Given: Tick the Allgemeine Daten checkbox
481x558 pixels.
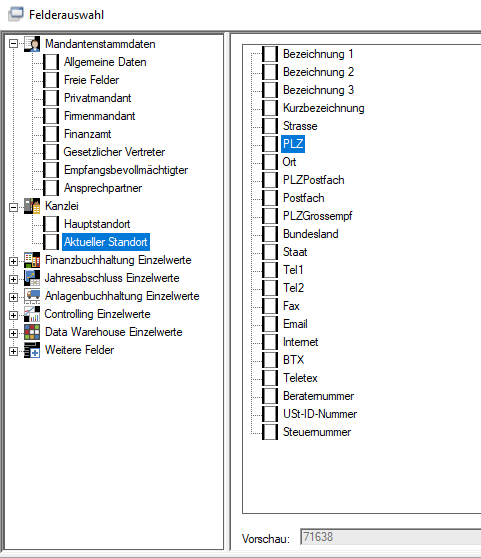Looking at the screenshot, I should pos(51,62).
